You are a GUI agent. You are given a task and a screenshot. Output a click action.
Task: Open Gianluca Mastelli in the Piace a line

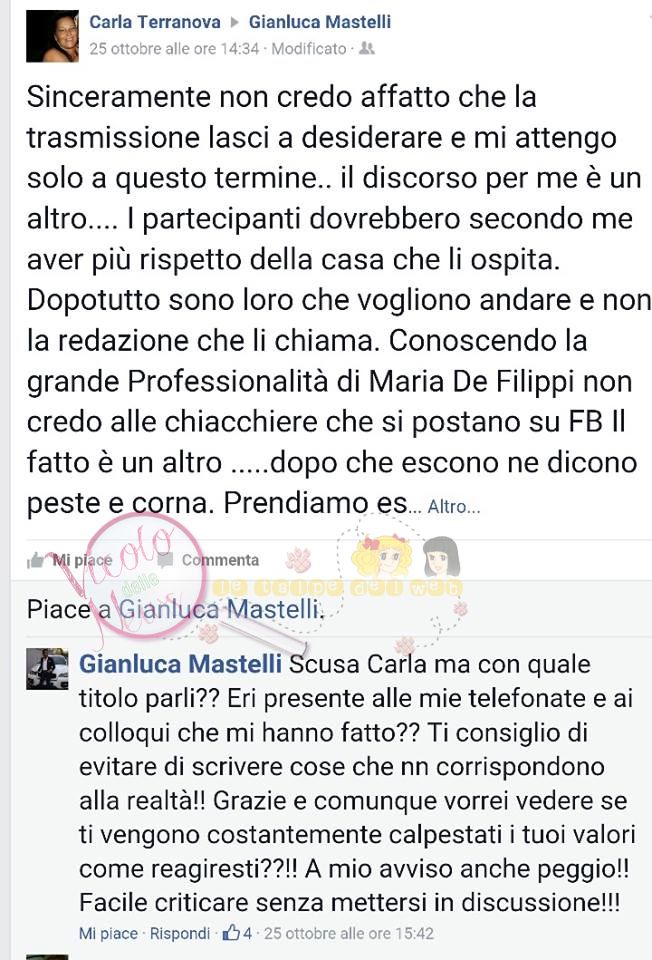(x=219, y=609)
